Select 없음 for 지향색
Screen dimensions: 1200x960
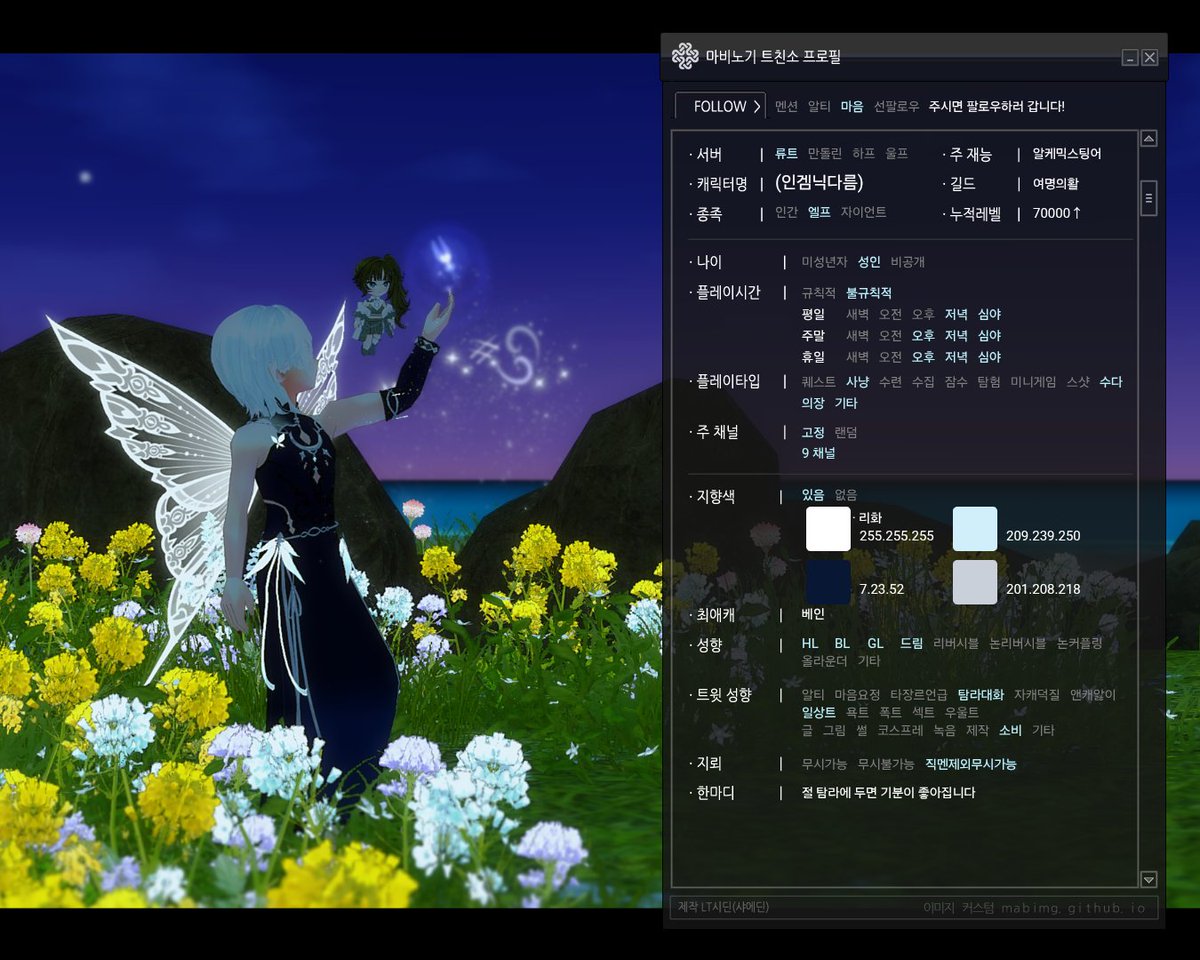[846, 495]
